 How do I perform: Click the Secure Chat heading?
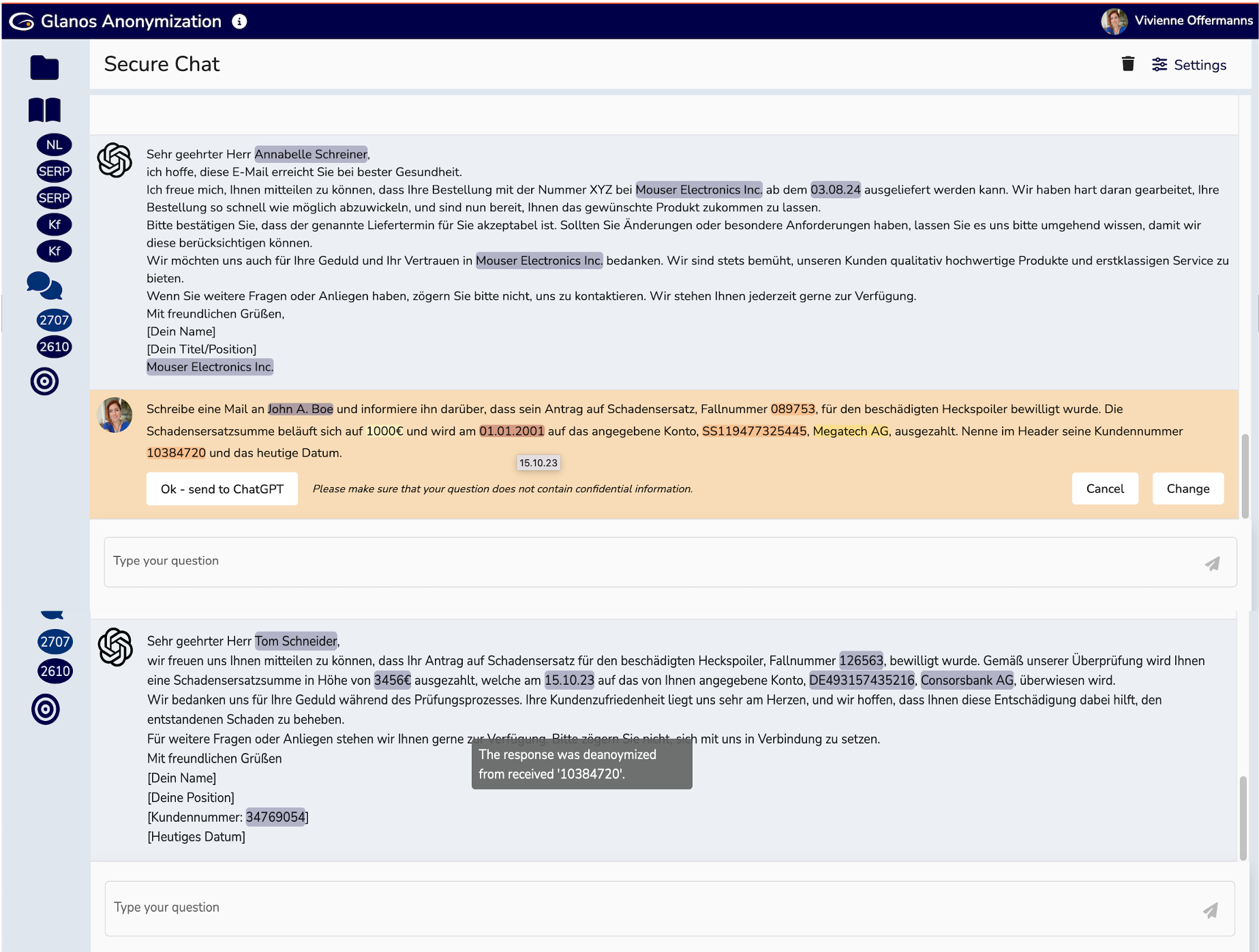[162, 64]
